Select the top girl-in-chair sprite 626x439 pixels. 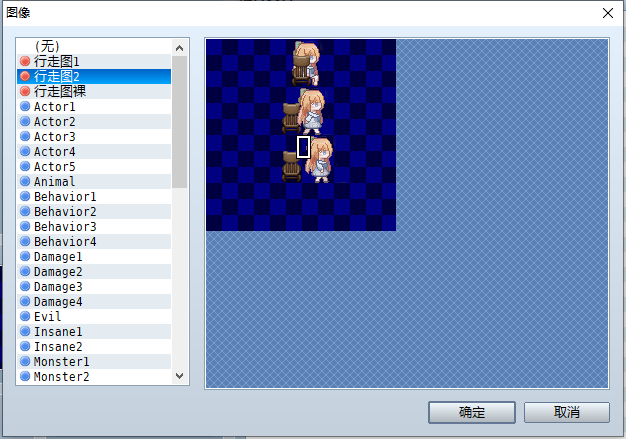306,63
